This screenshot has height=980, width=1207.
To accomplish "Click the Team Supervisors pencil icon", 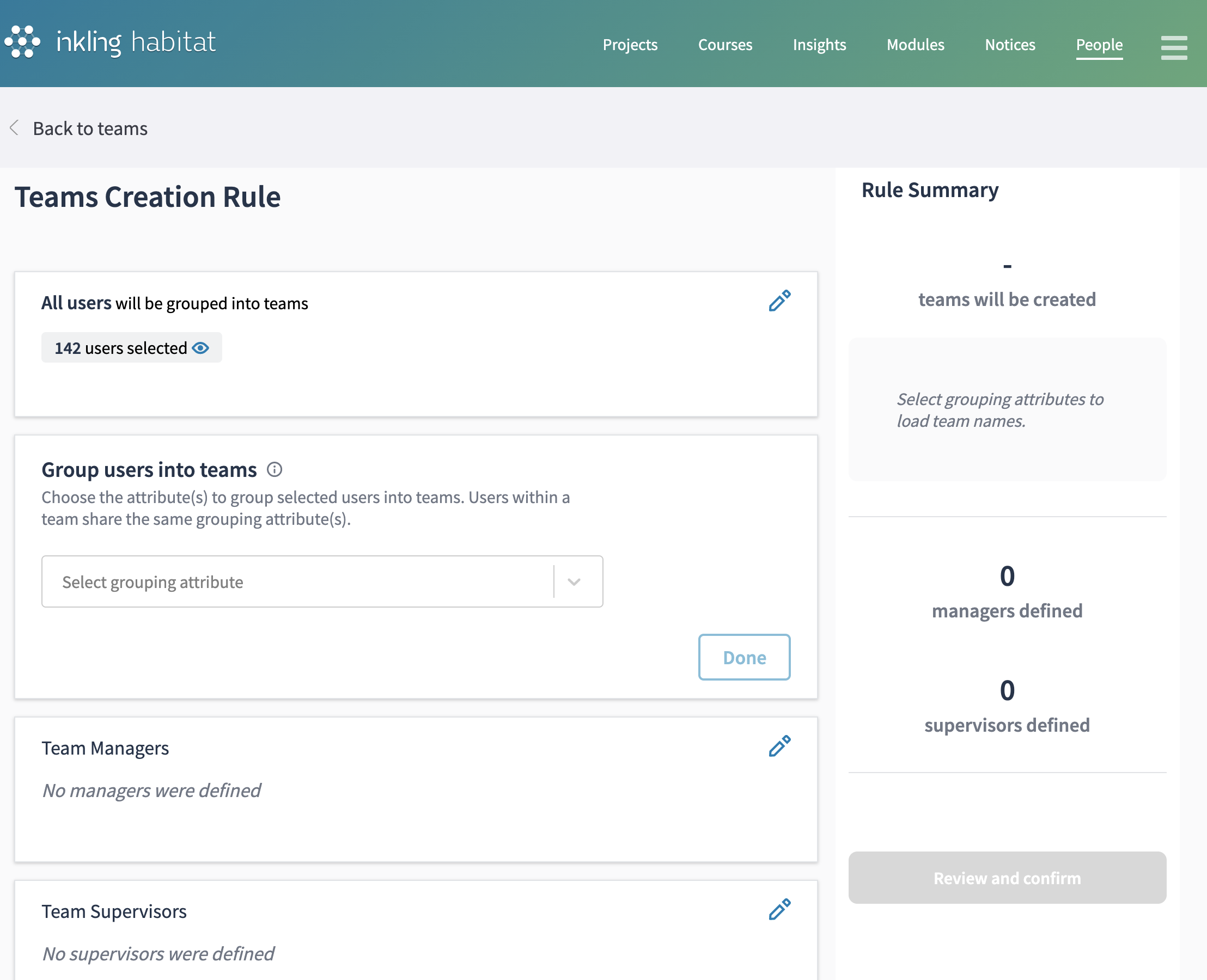I will [x=779, y=909].
